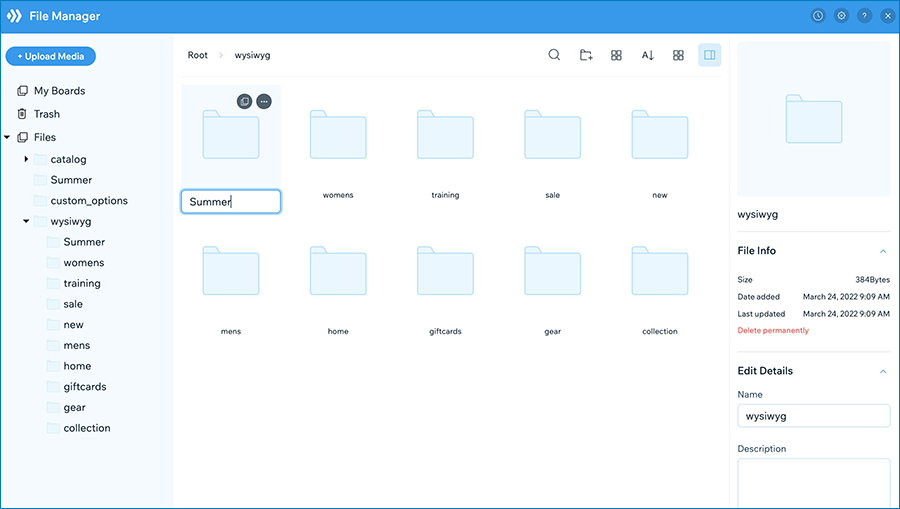Open the history clock icon in header
This screenshot has width=900, height=509.
click(x=818, y=16)
